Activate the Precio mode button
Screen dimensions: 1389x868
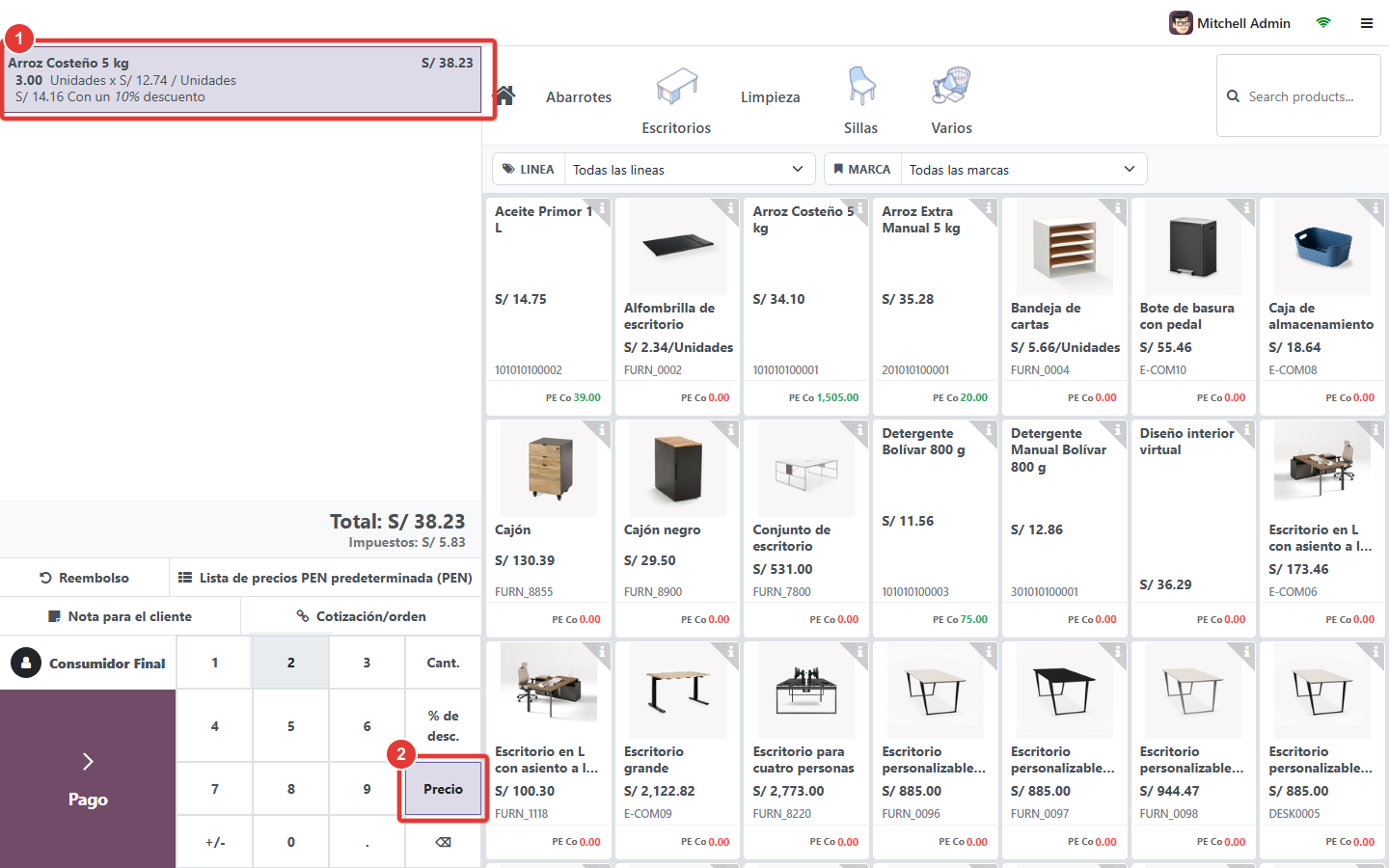(x=443, y=789)
